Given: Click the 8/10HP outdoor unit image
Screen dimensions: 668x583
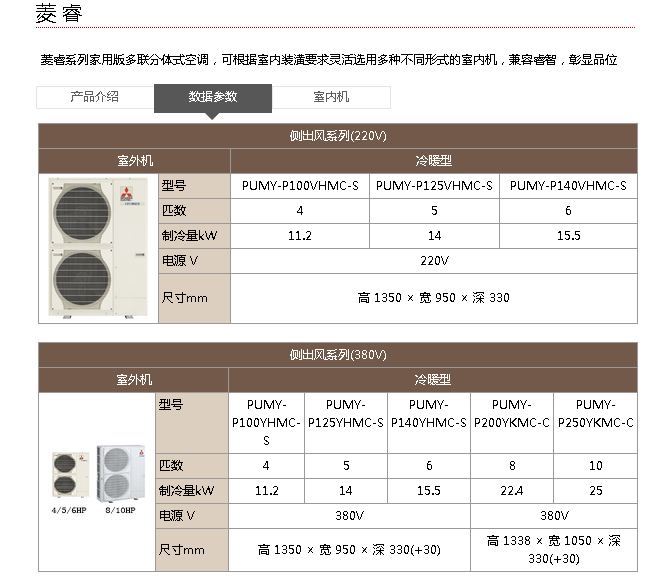Looking at the screenshot, I should pos(121,473).
